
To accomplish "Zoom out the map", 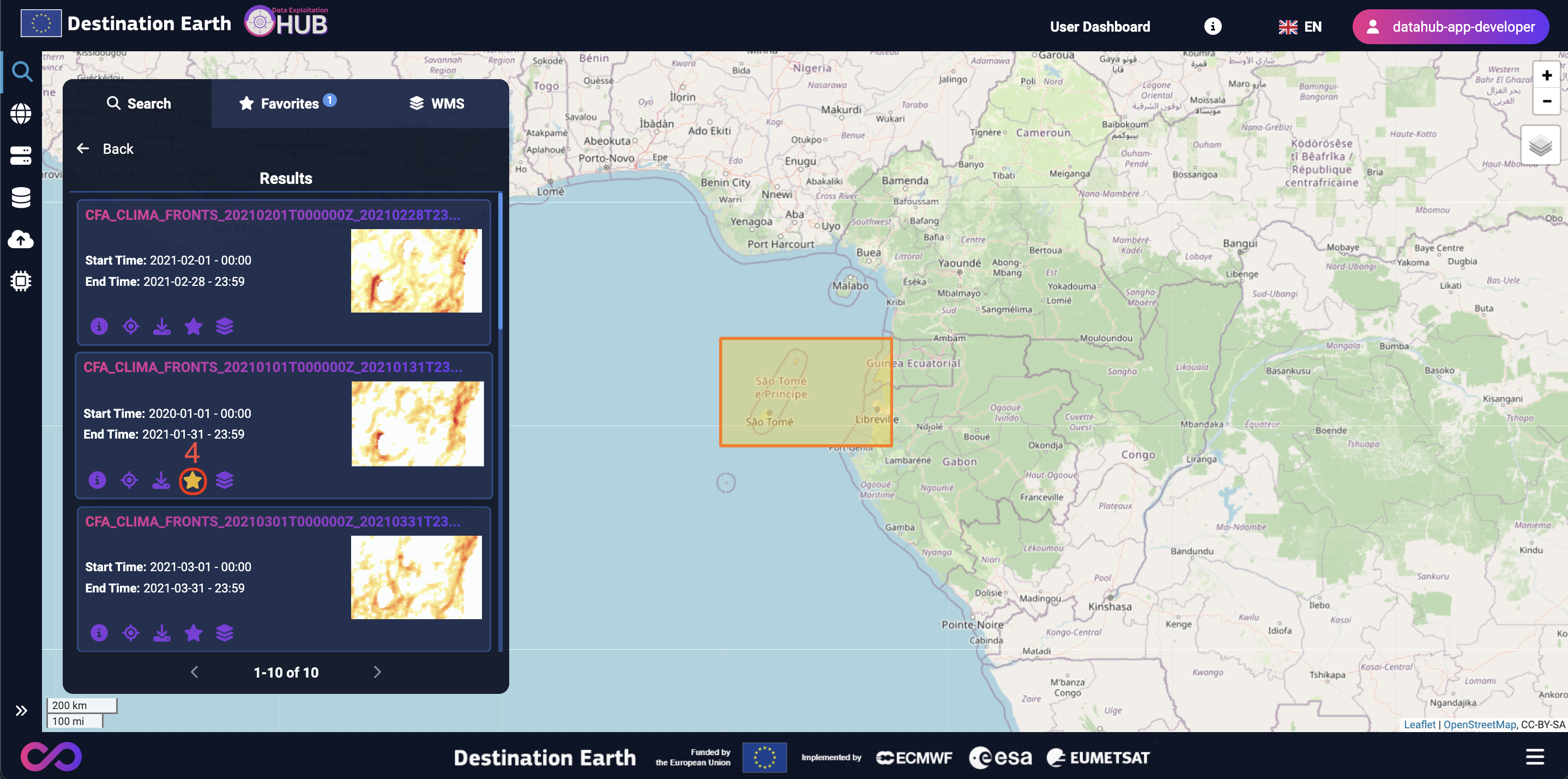I will coord(1546,101).
